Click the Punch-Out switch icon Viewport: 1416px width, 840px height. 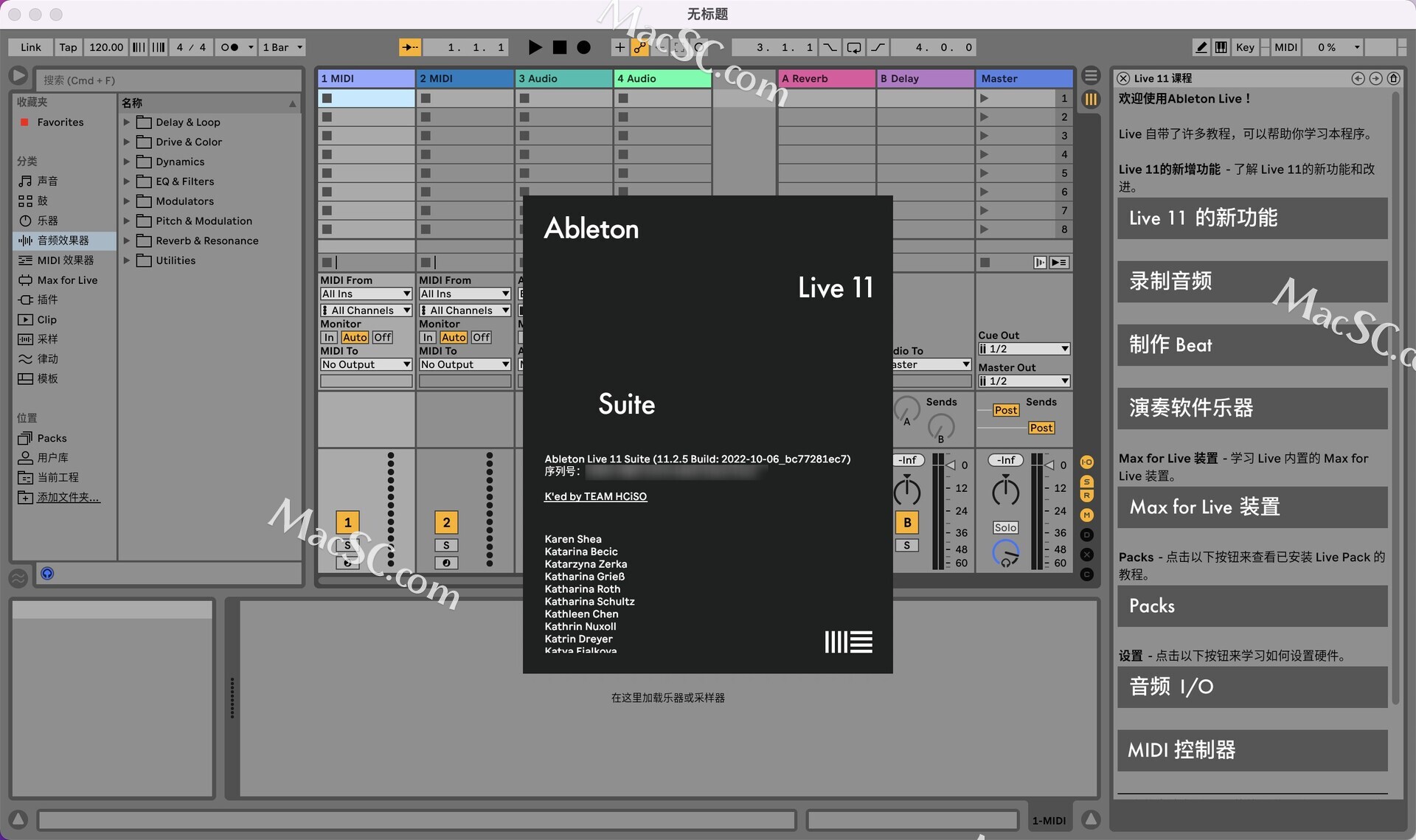tap(878, 47)
